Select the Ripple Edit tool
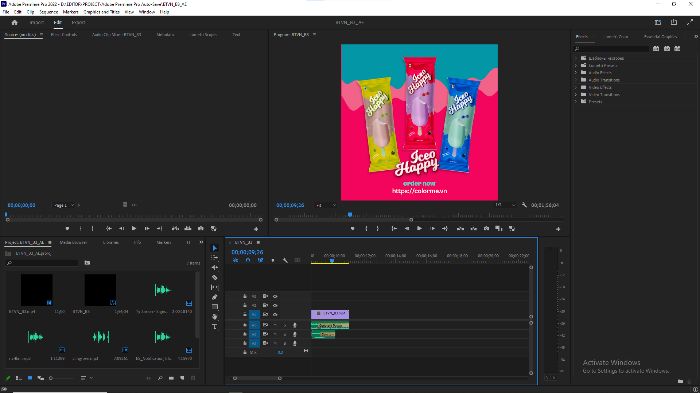Screen dimensions: 700x393 [215, 268]
